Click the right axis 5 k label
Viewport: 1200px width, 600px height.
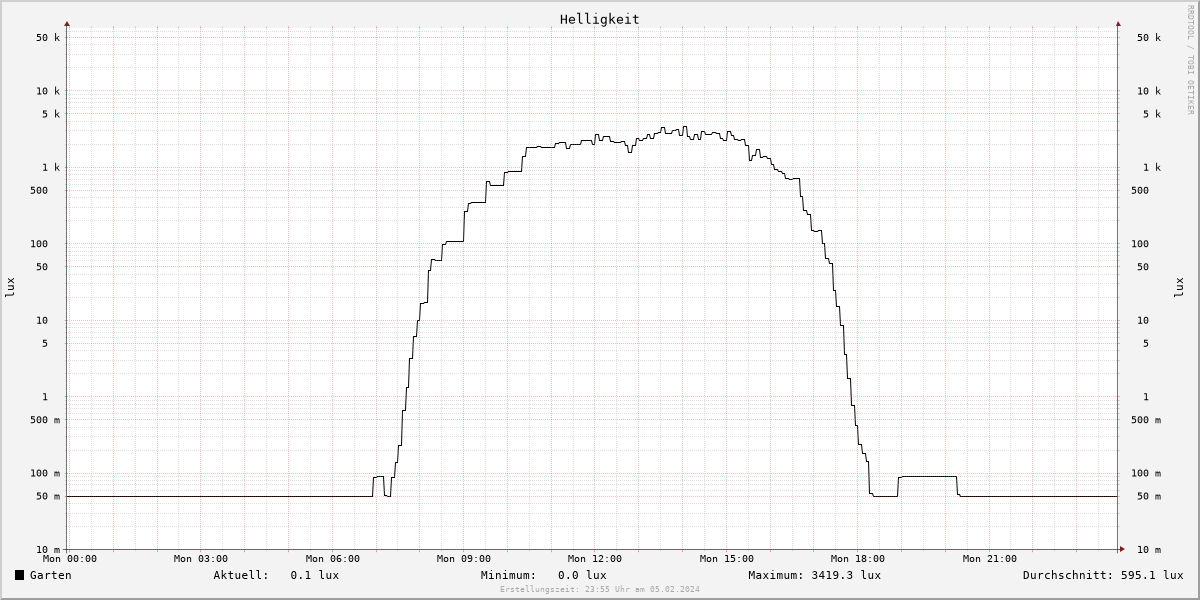pyautogui.click(x=1152, y=114)
